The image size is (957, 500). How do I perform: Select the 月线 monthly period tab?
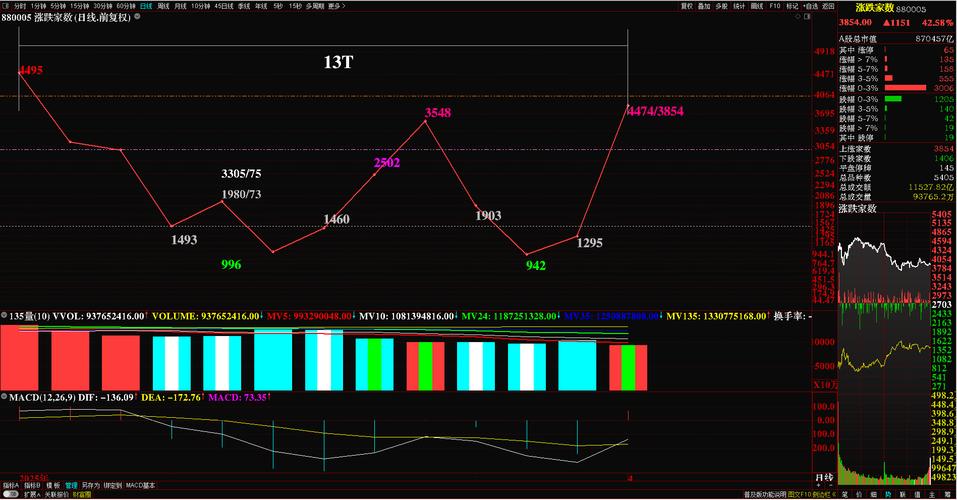click(181, 5)
